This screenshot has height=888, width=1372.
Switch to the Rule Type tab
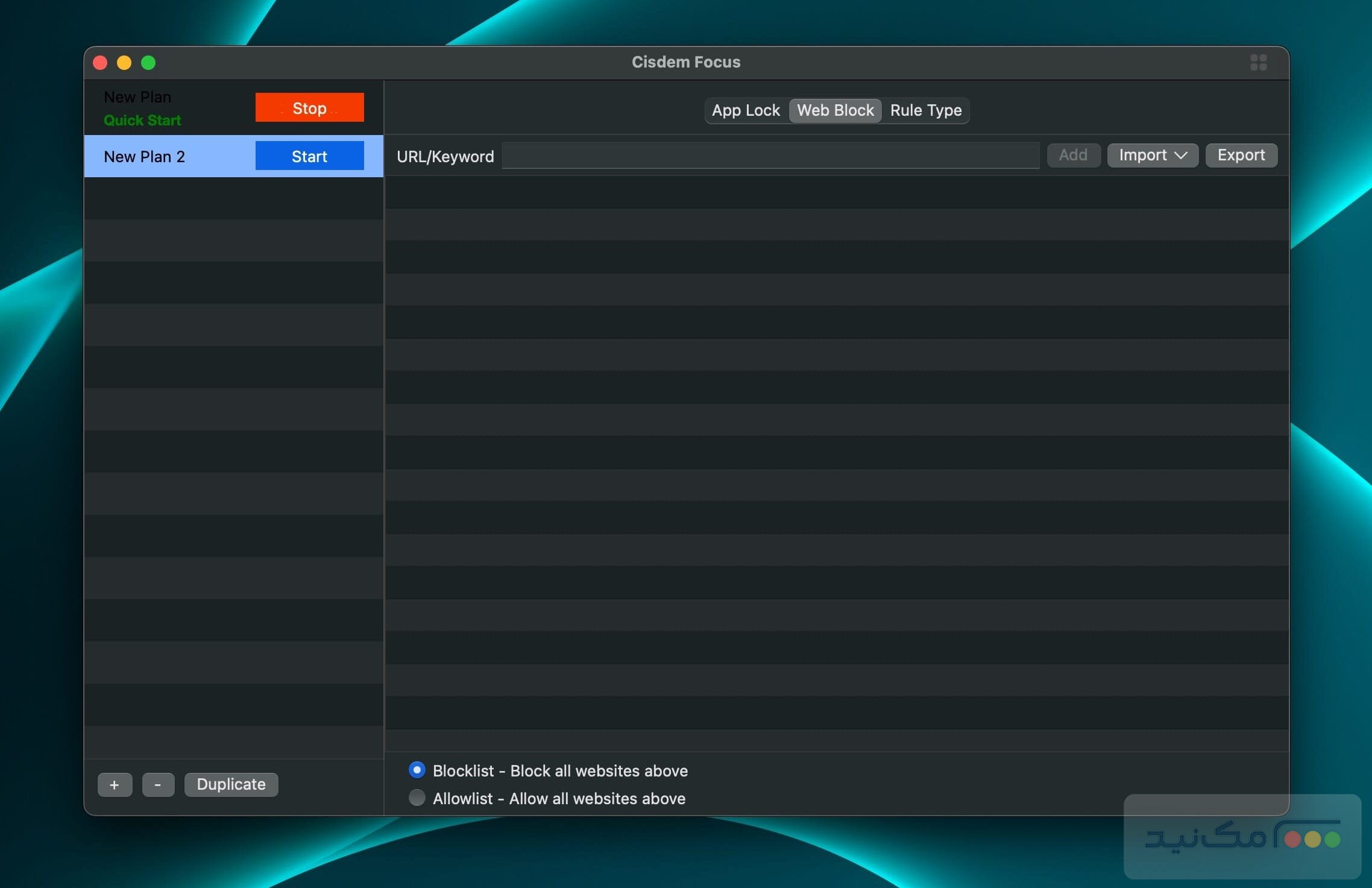click(926, 110)
